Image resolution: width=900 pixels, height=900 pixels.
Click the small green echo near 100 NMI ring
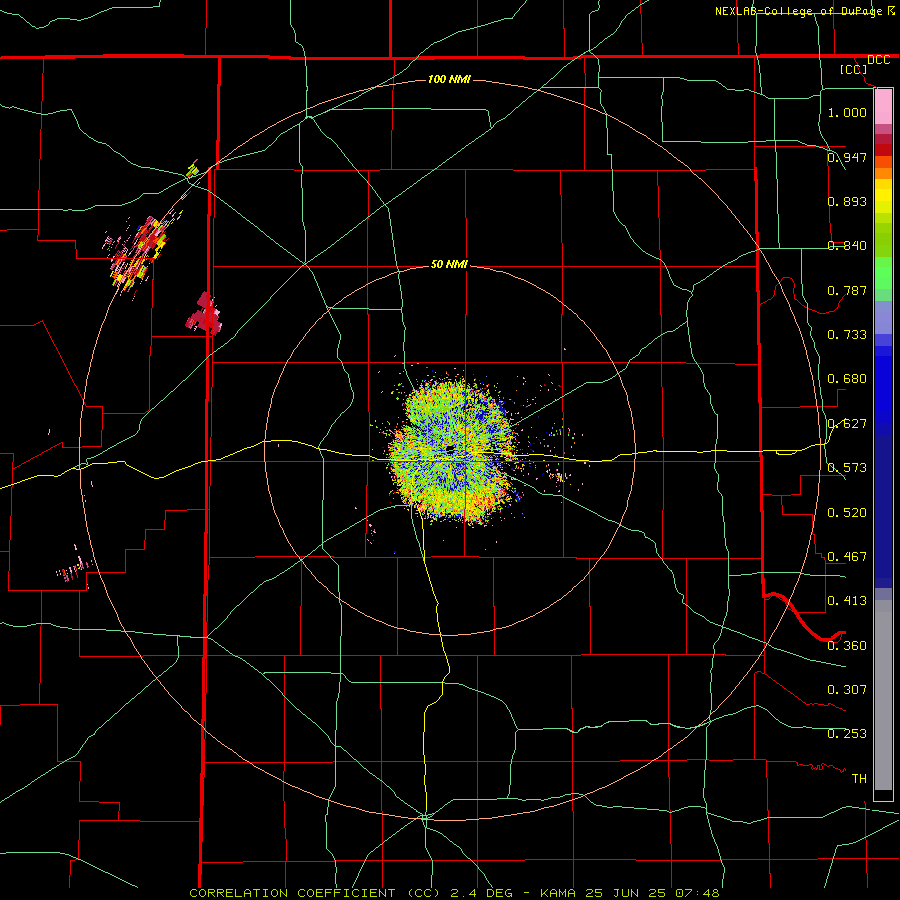coord(193,169)
